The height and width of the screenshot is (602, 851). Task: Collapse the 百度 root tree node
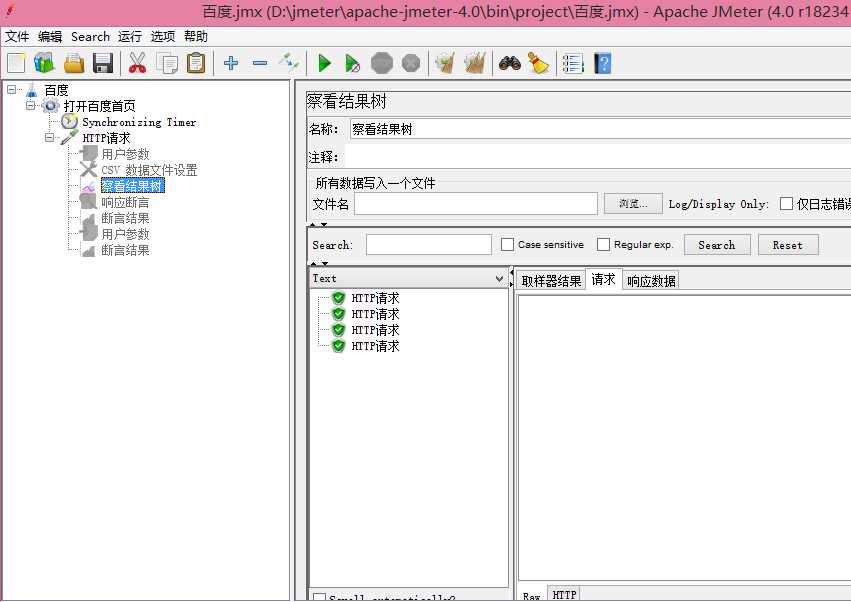[12, 90]
